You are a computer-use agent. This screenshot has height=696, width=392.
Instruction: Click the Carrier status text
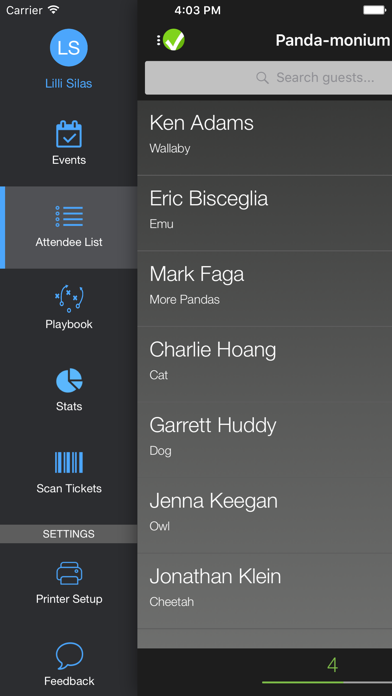(x=24, y=10)
